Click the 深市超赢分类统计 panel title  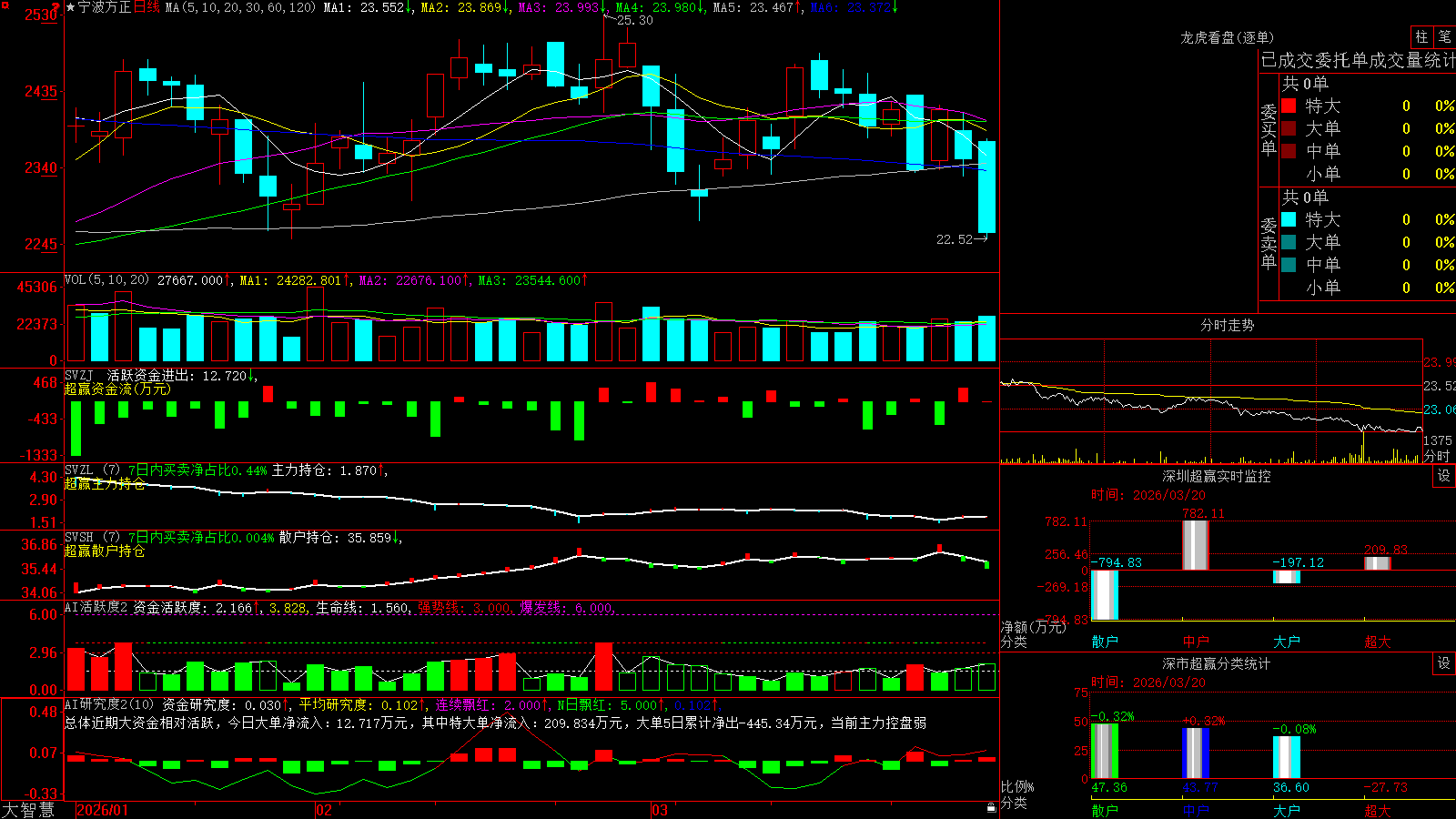(1217, 663)
